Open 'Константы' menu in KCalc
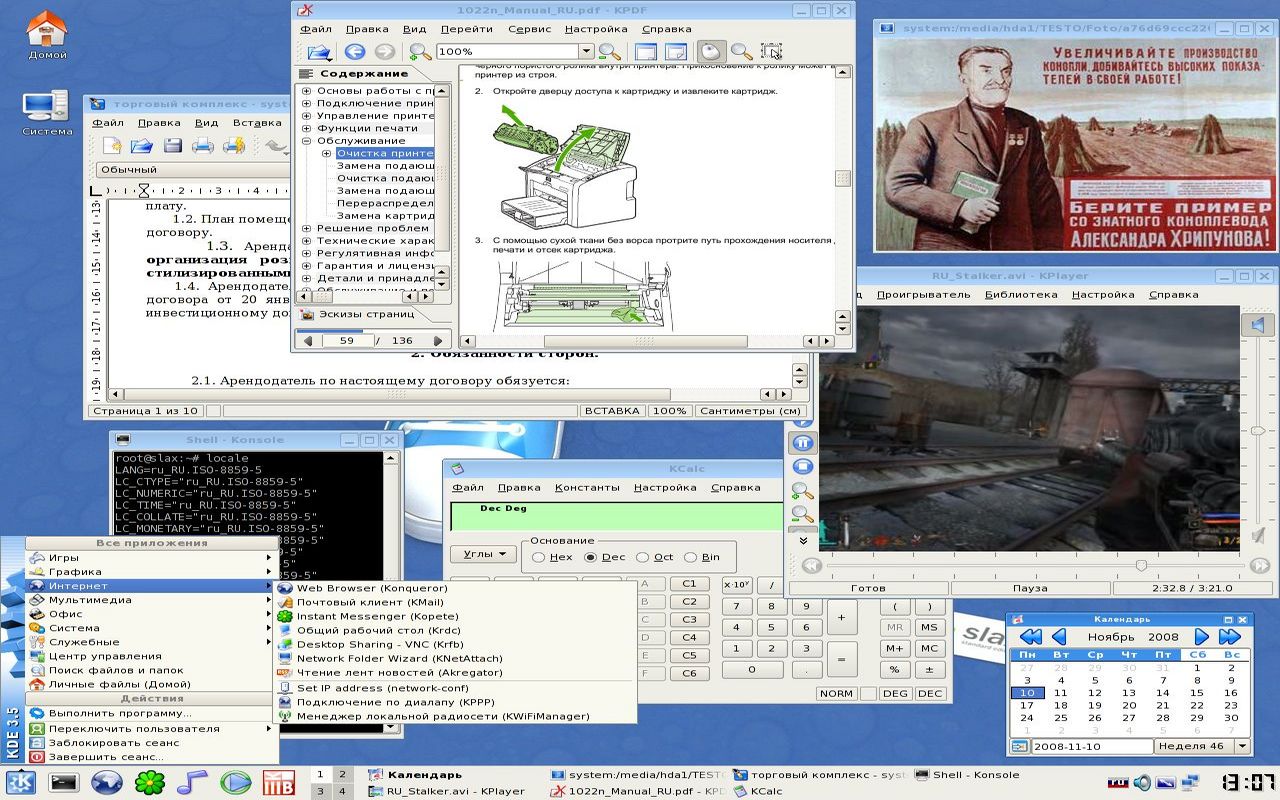 (x=587, y=488)
